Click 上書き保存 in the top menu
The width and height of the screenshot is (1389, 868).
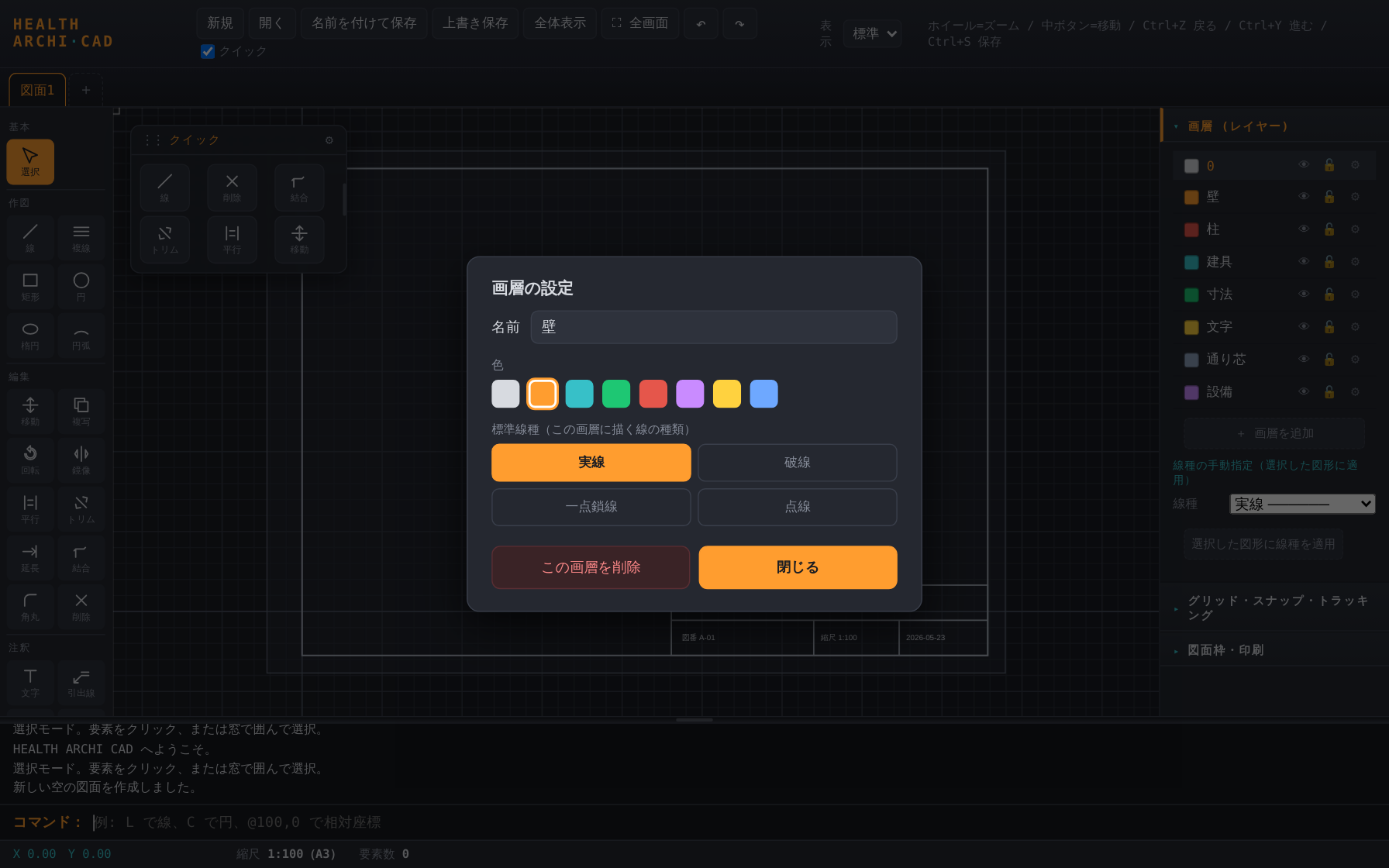coord(475,23)
